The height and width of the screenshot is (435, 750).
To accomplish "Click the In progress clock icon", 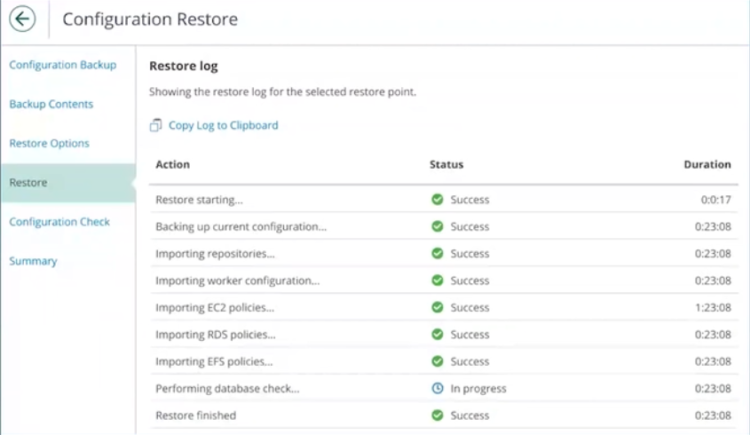I will pyautogui.click(x=437, y=388).
